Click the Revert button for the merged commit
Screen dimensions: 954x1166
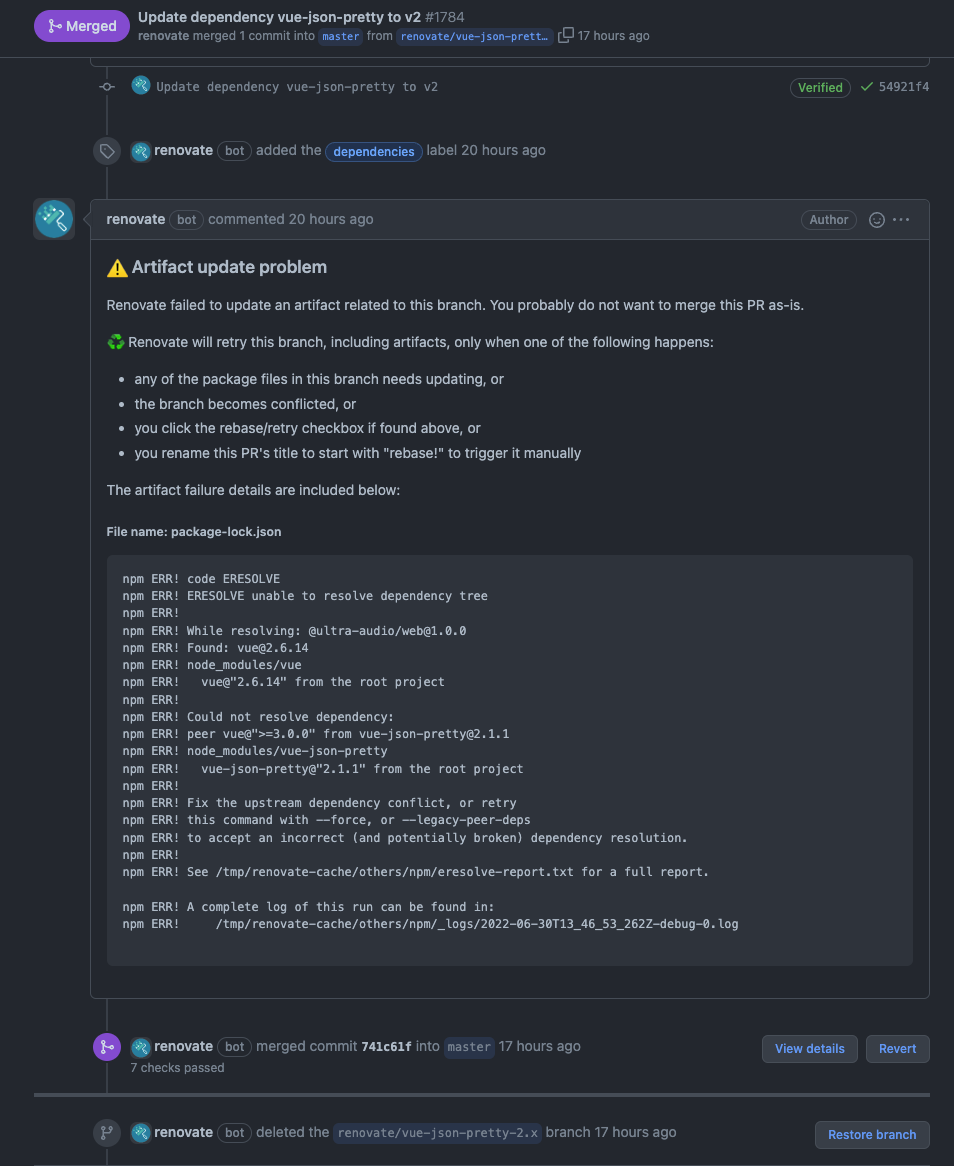click(x=897, y=1048)
